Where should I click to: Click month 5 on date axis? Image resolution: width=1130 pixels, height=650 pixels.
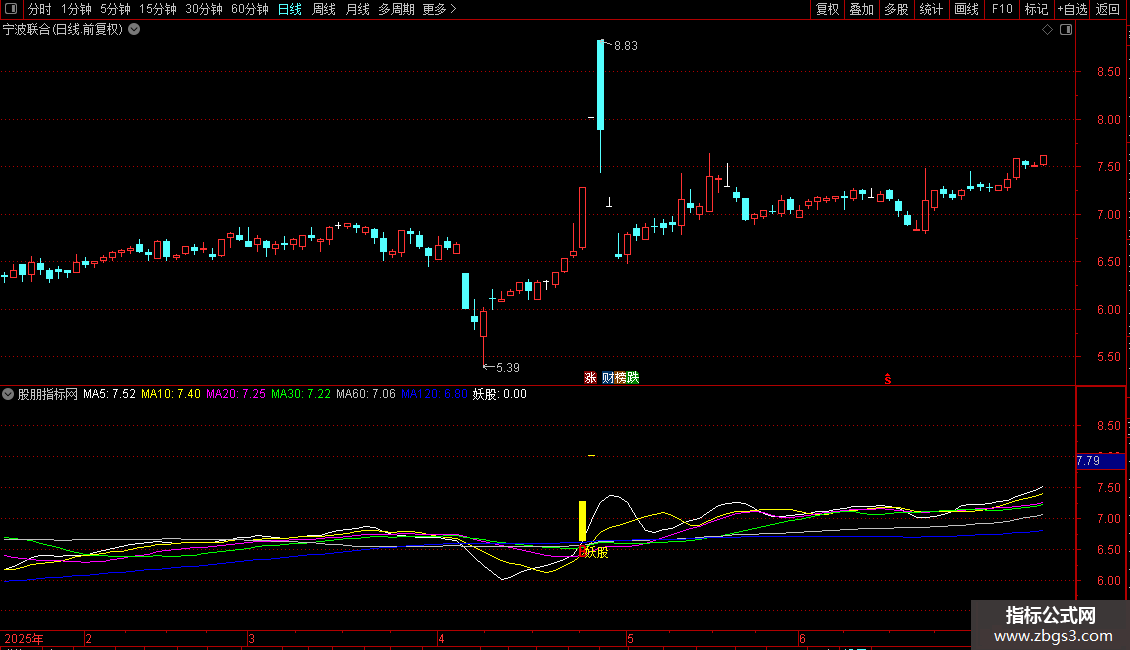(630, 638)
